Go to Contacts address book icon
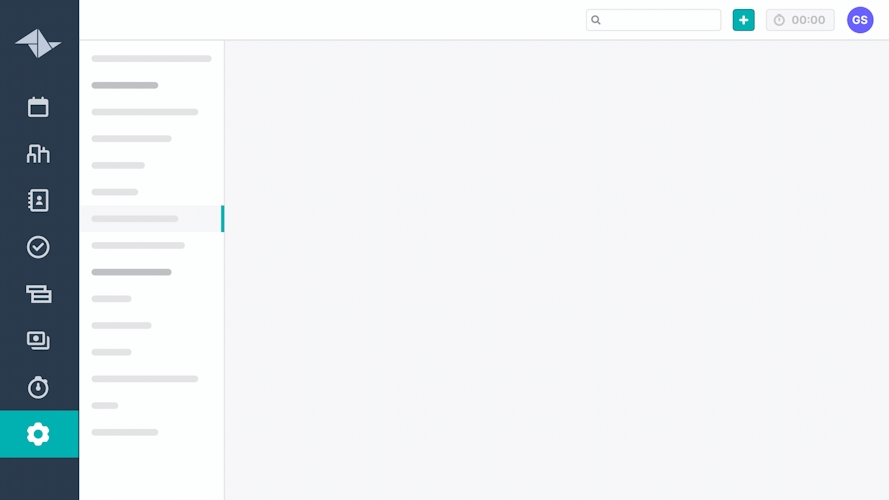 point(38,201)
